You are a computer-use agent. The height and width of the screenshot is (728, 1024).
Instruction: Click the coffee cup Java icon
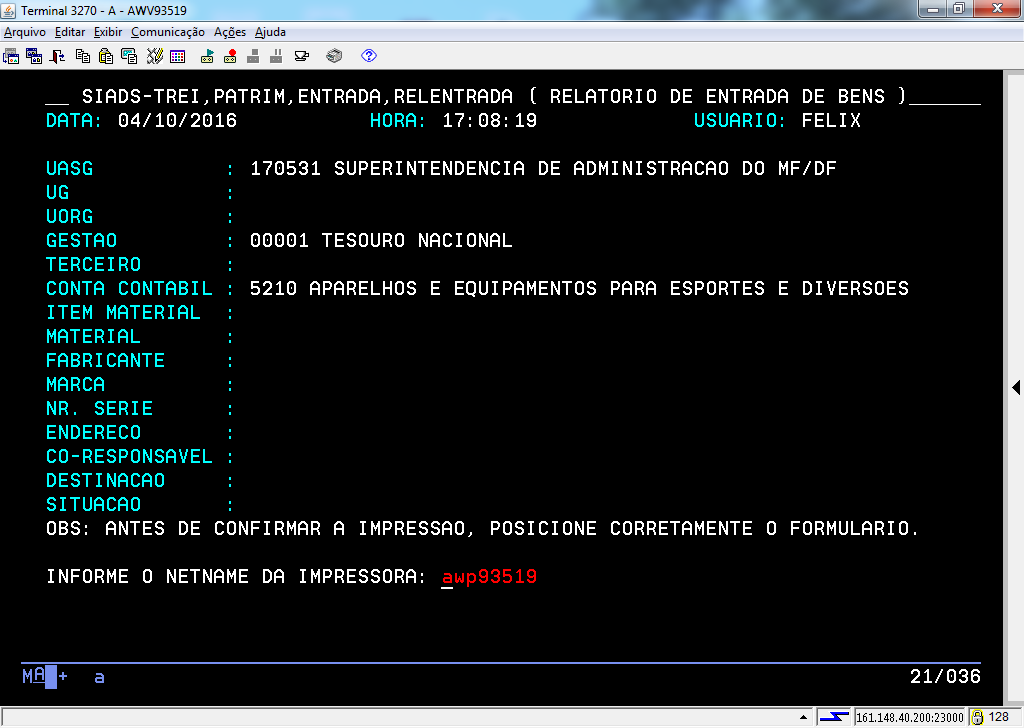(302, 56)
